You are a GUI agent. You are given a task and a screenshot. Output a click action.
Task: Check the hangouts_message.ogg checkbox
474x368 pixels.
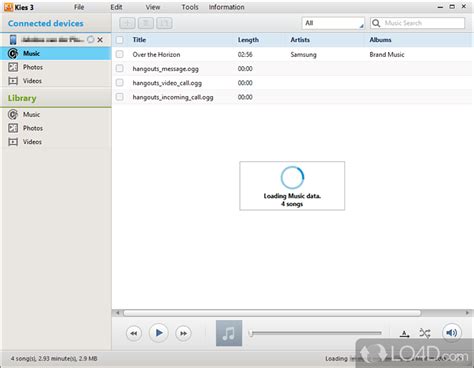[119, 69]
